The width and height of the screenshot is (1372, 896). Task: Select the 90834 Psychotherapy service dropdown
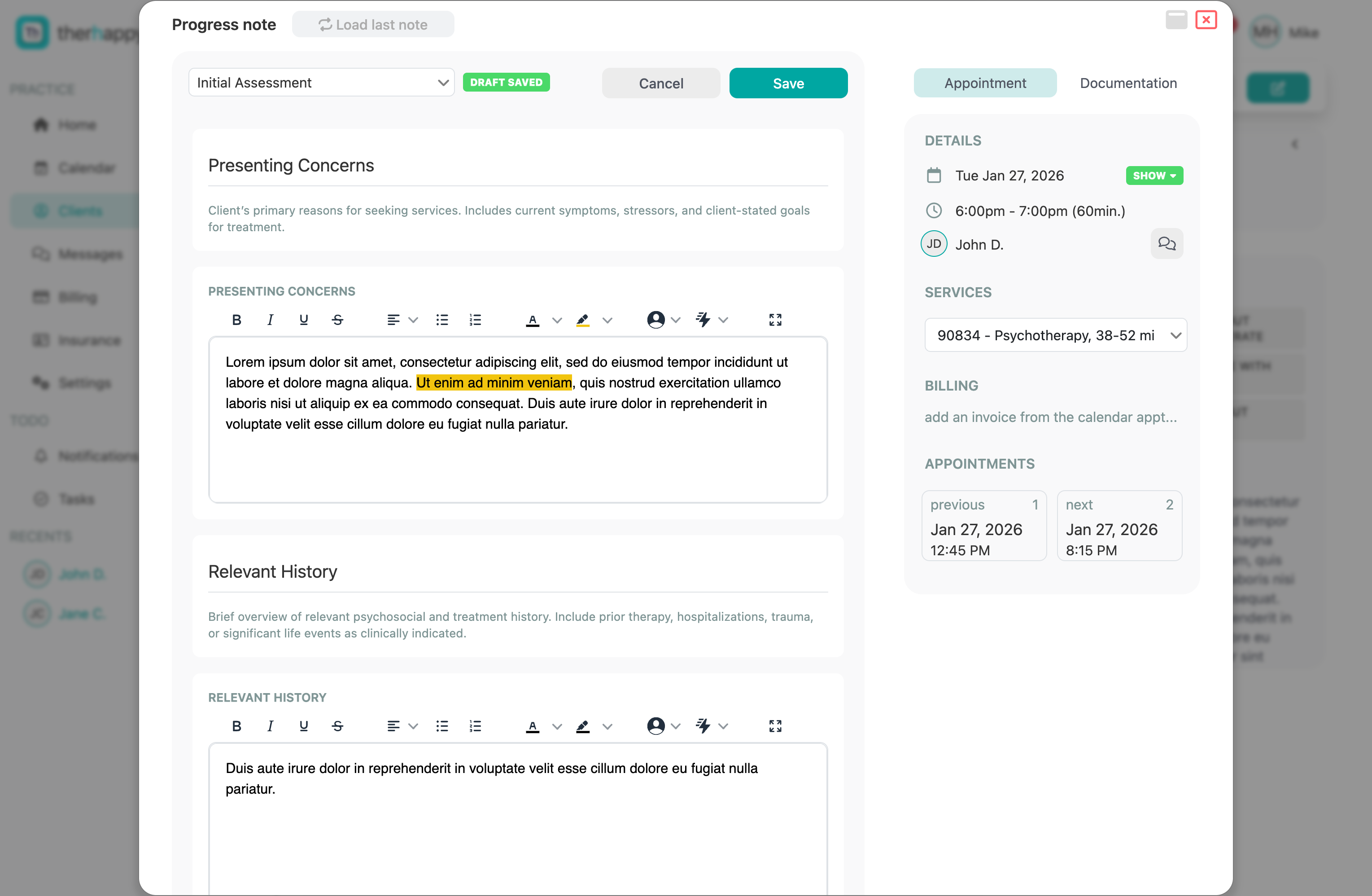[x=1055, y=334]
